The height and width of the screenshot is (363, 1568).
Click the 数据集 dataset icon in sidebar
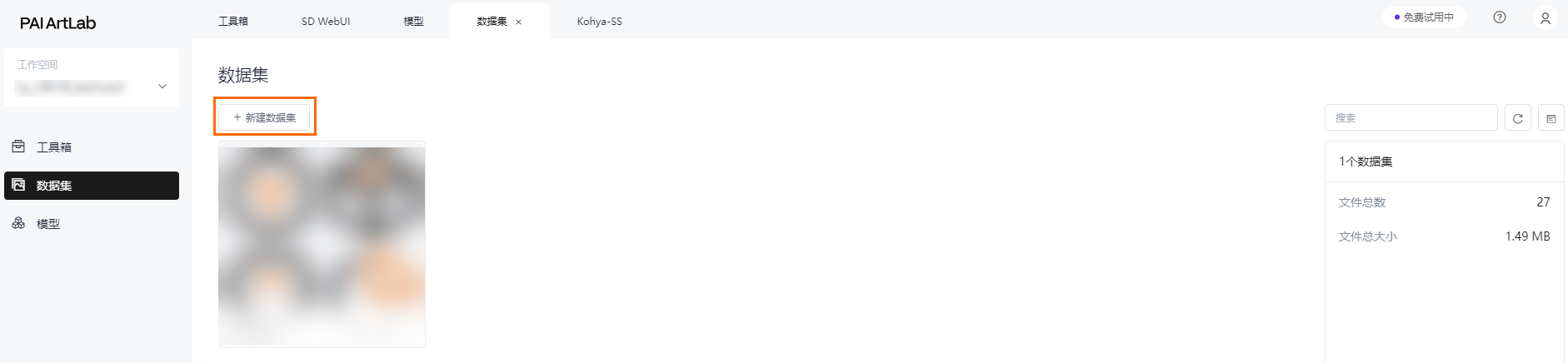click(x=18, y=185)
